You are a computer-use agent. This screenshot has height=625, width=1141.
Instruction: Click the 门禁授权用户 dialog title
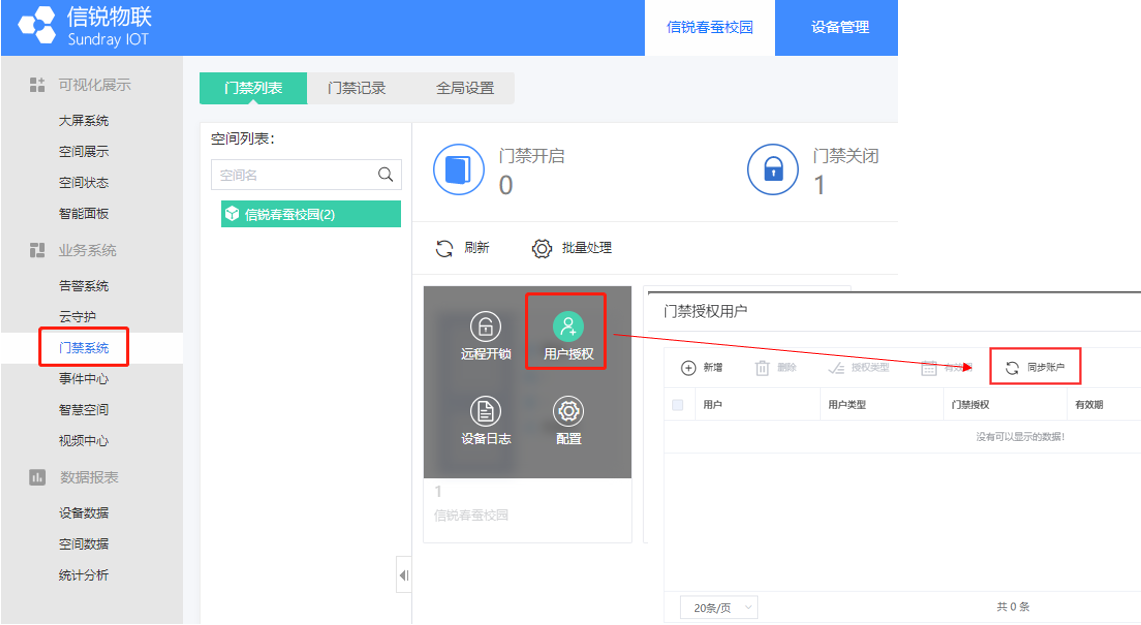(x=705, y=311)
